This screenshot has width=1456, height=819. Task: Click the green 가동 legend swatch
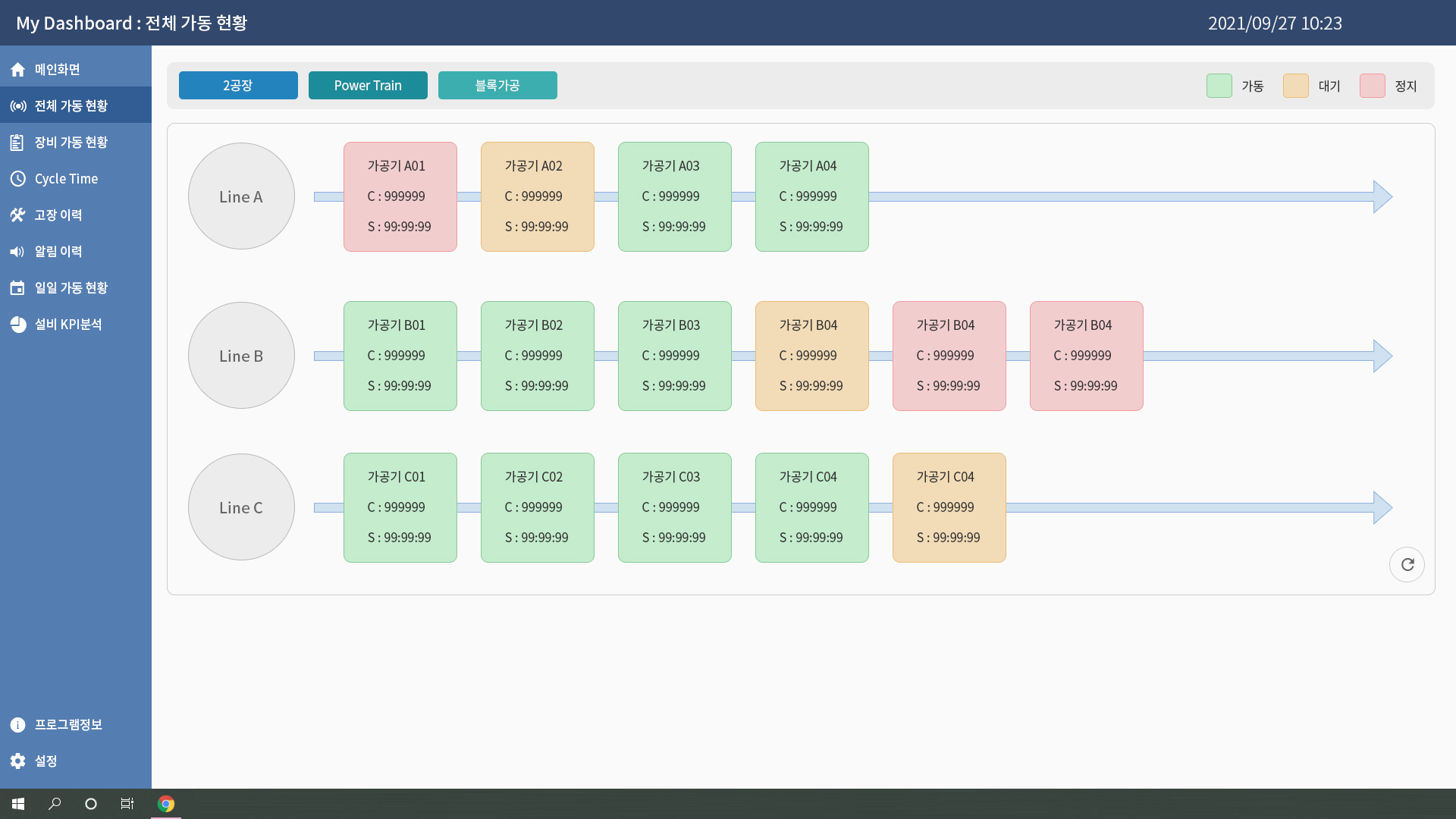coord(1219,86)
